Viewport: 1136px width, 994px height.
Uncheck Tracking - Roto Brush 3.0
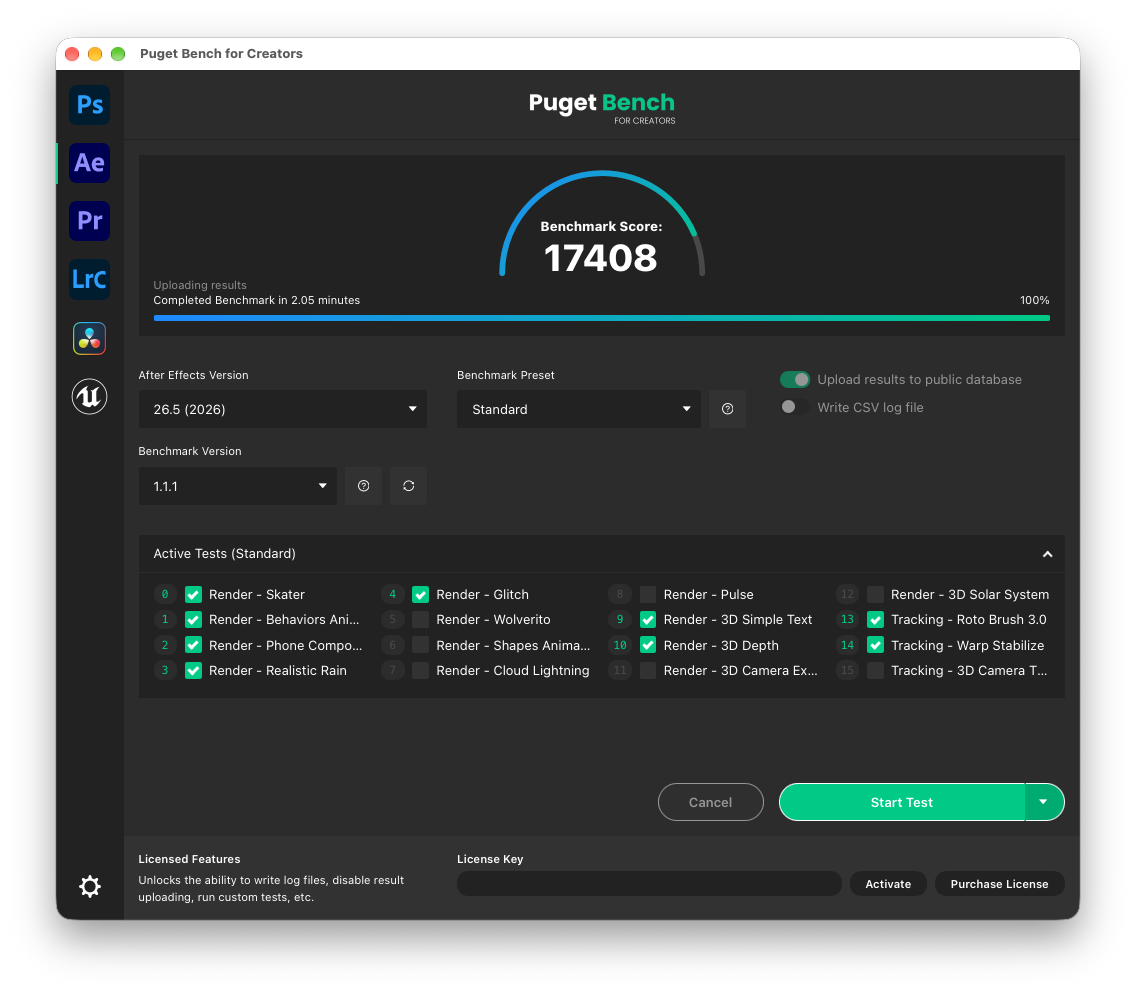pyautogui.click(x=876, y=620)
